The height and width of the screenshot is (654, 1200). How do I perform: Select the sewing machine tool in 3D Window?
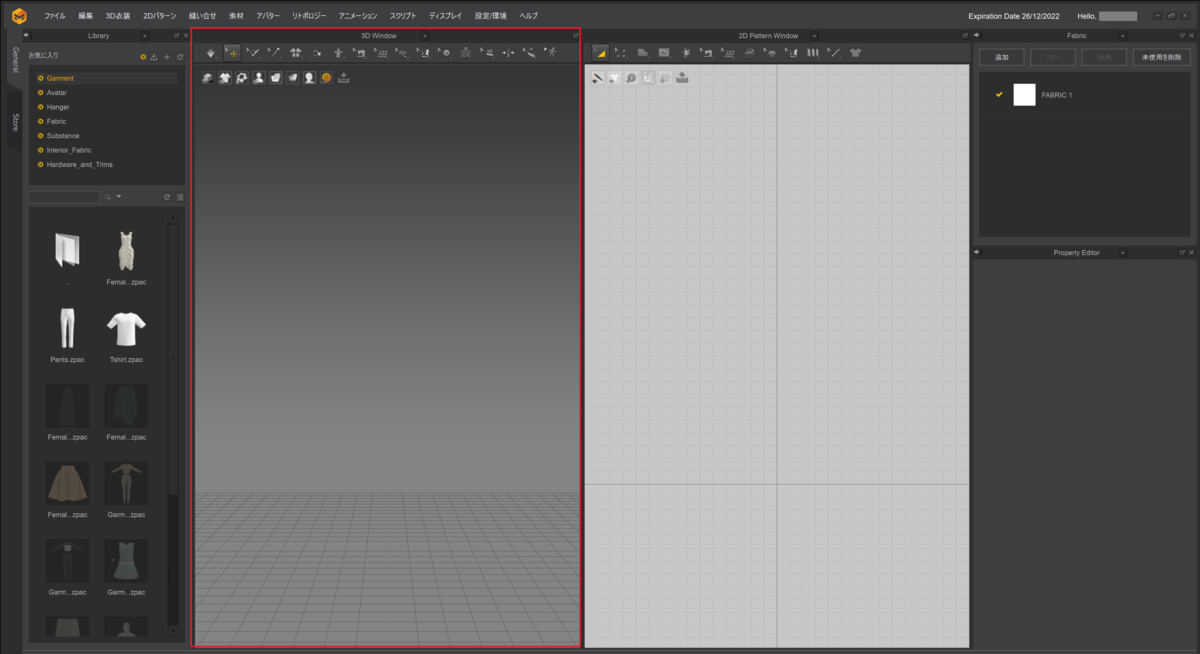pos(359,53)
